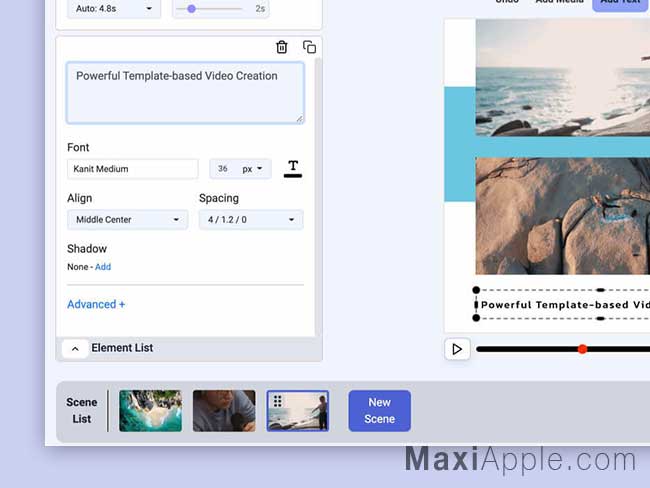Expand the Advanced + options

point(96,304)
